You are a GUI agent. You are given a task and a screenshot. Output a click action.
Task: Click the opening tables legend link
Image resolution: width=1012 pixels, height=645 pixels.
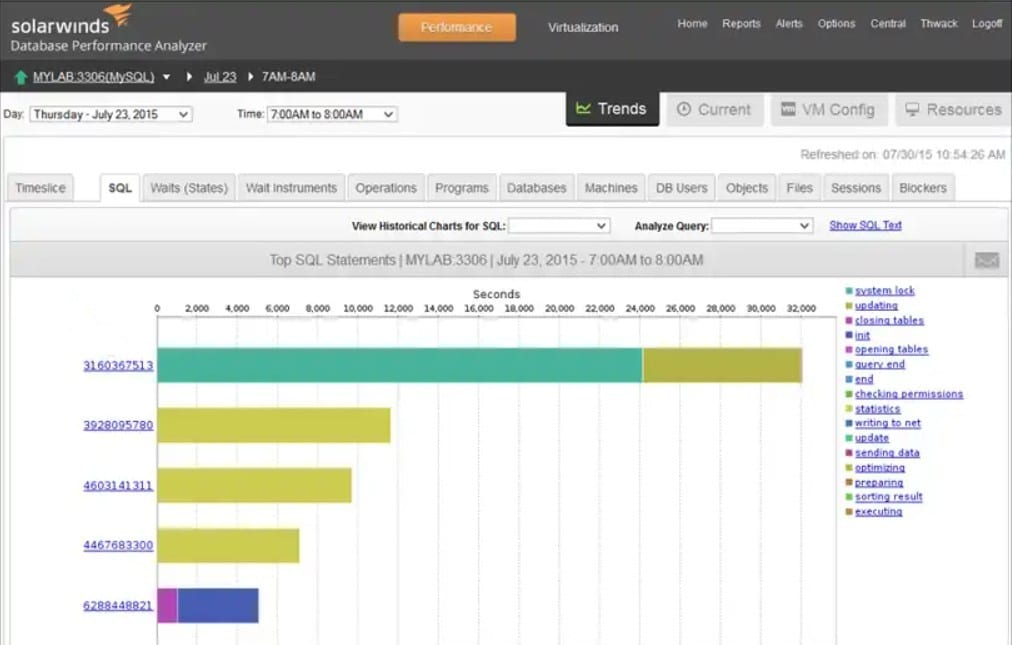click(x=891, y=349)
